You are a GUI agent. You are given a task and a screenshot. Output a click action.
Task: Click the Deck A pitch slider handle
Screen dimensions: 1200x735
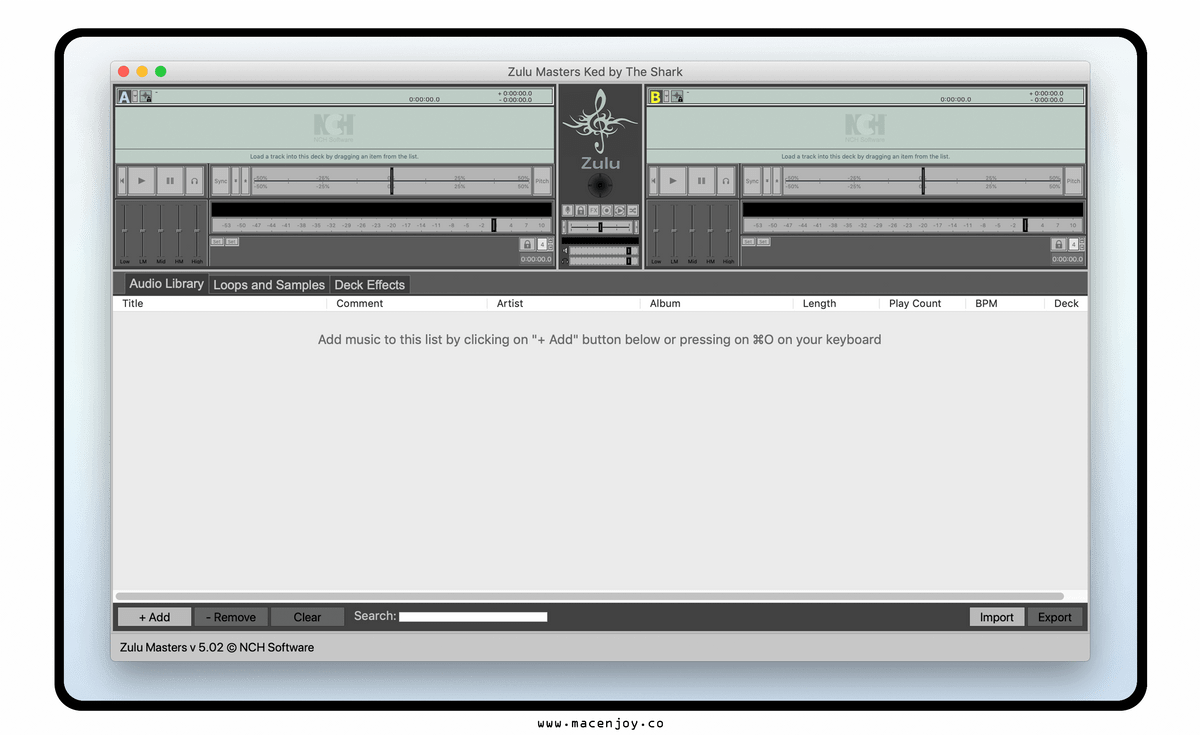point(392,181)
